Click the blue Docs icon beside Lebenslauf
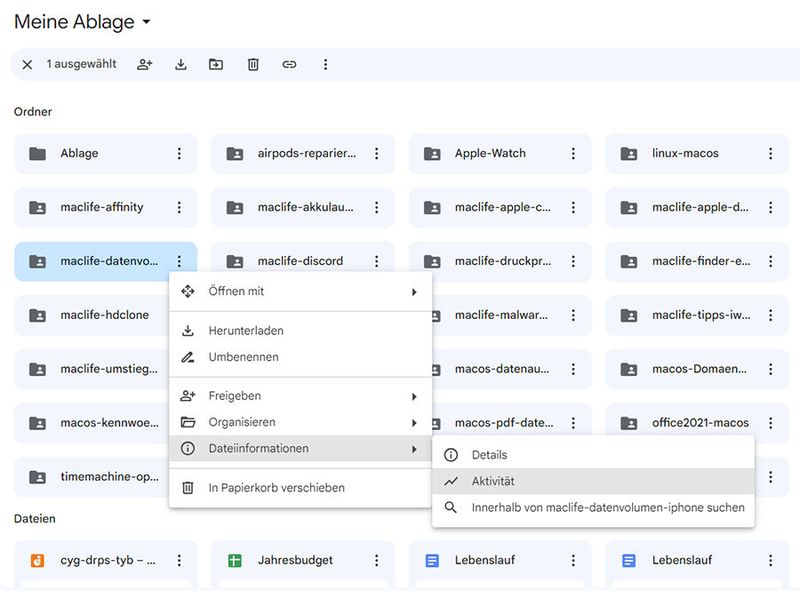 click(433, 559)
